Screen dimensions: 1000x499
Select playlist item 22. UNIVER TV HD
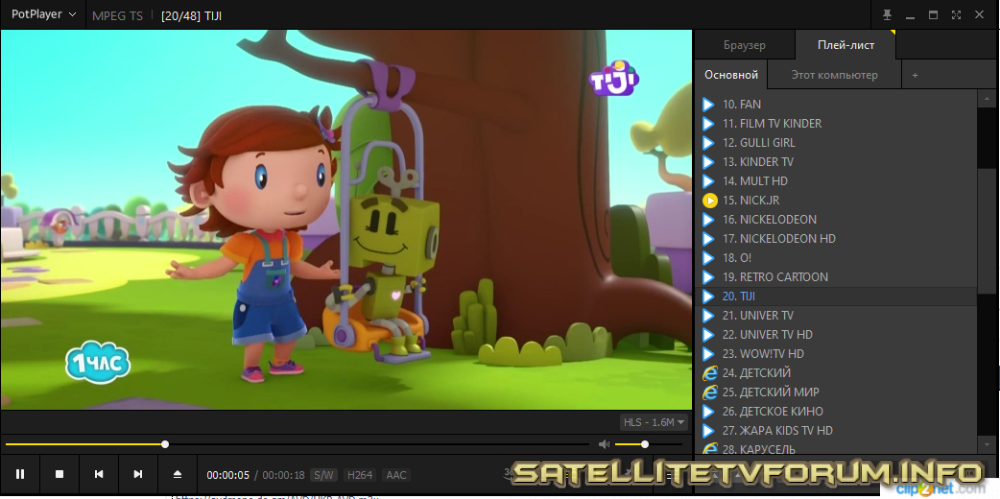click(835, 334)
